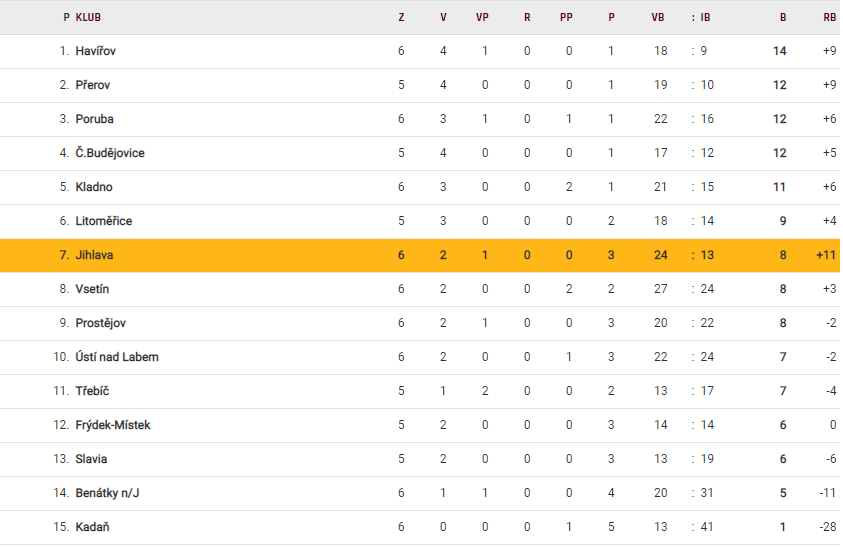The width and height of the screenshot is (843, 547).
Task: Open the Prostějov club link
Action: click(x=100, y=323)
